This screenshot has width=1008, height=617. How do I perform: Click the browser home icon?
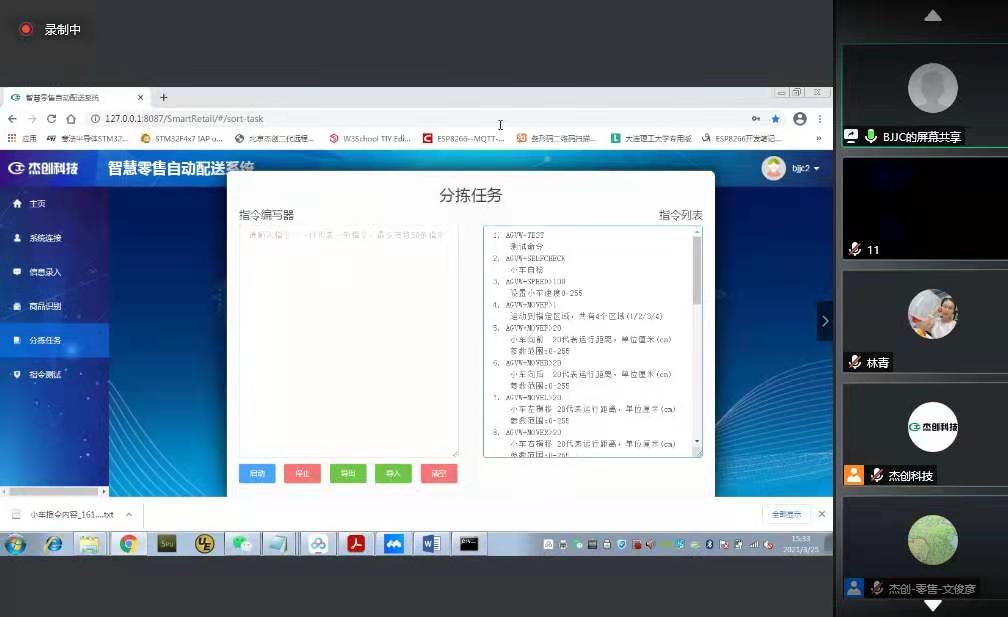click(x=70, y=118)
